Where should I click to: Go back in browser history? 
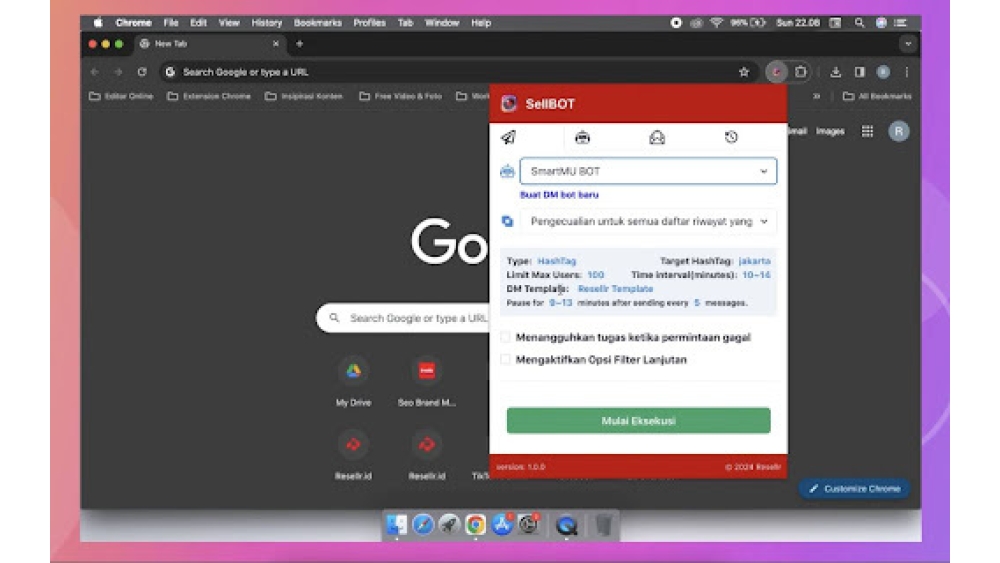click(95, 72)
